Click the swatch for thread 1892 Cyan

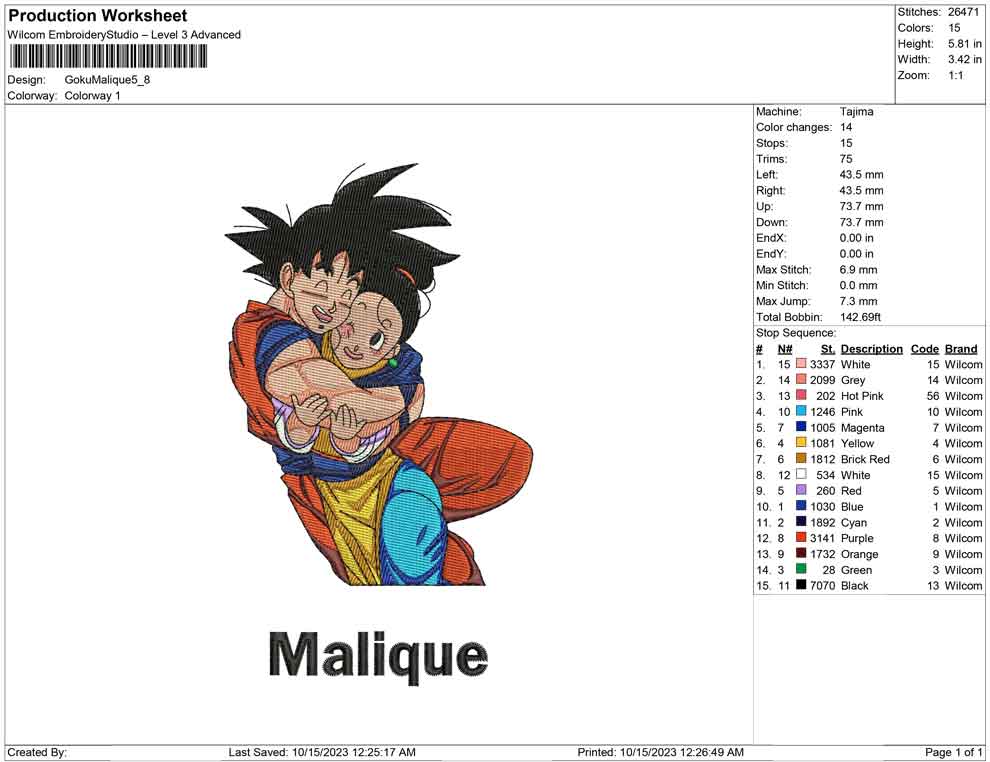[x=801, y=521]
